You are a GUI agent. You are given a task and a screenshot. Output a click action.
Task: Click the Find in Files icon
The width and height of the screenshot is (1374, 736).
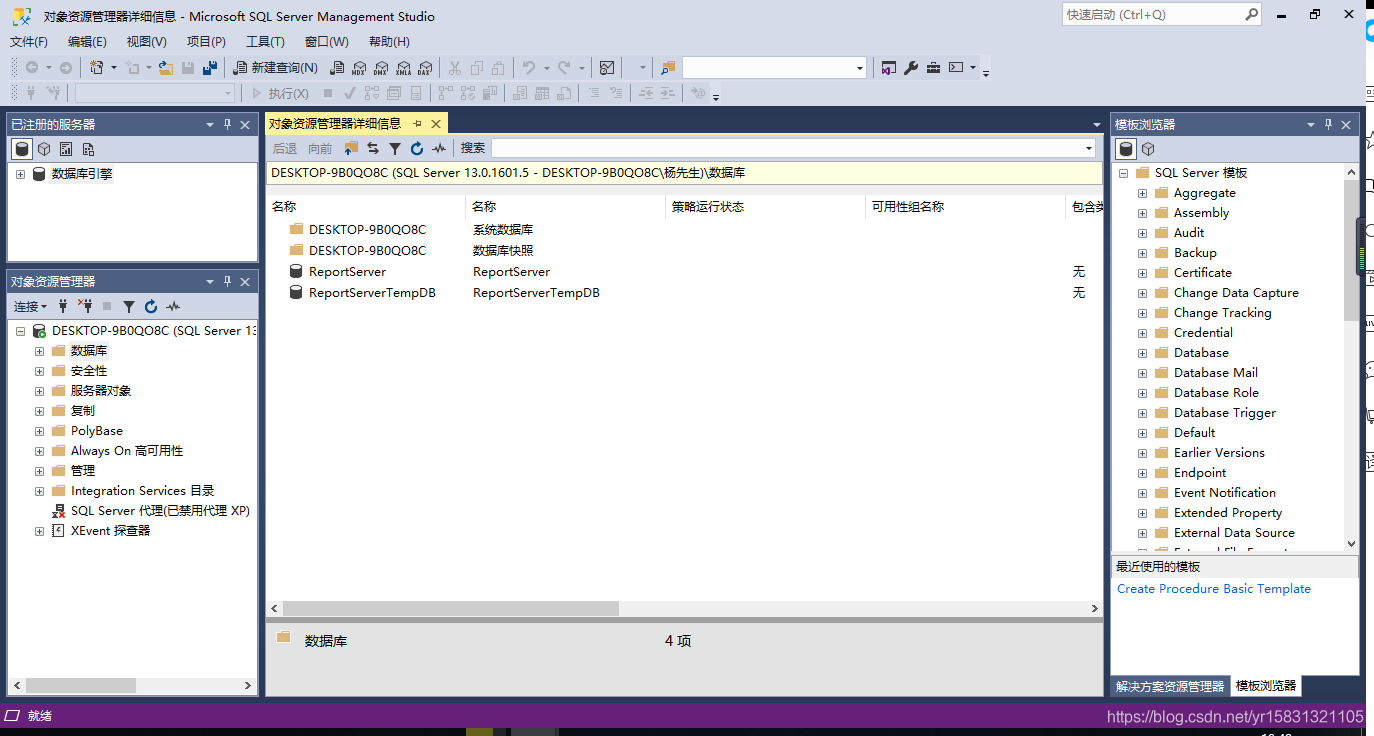(667, 68)
